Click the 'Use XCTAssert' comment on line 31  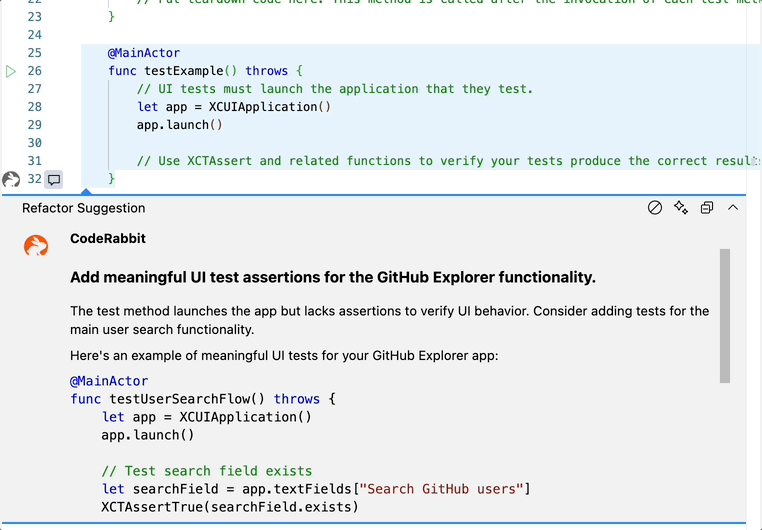[x=446, y=161]
